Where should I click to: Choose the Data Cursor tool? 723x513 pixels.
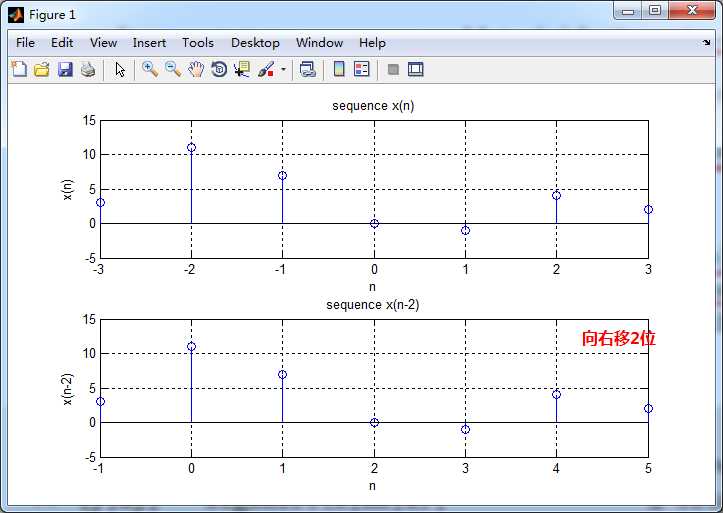[242, 70]
